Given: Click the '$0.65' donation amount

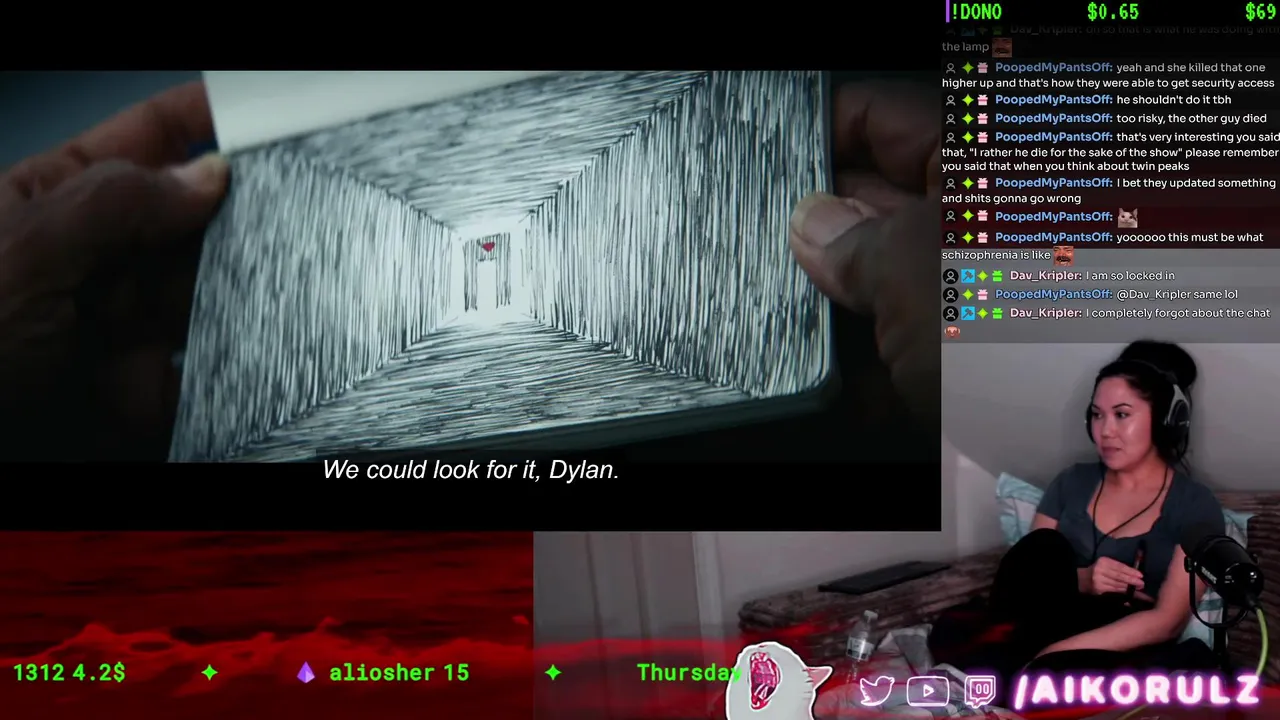Looking at the screenshot, I should point(1112,12).
